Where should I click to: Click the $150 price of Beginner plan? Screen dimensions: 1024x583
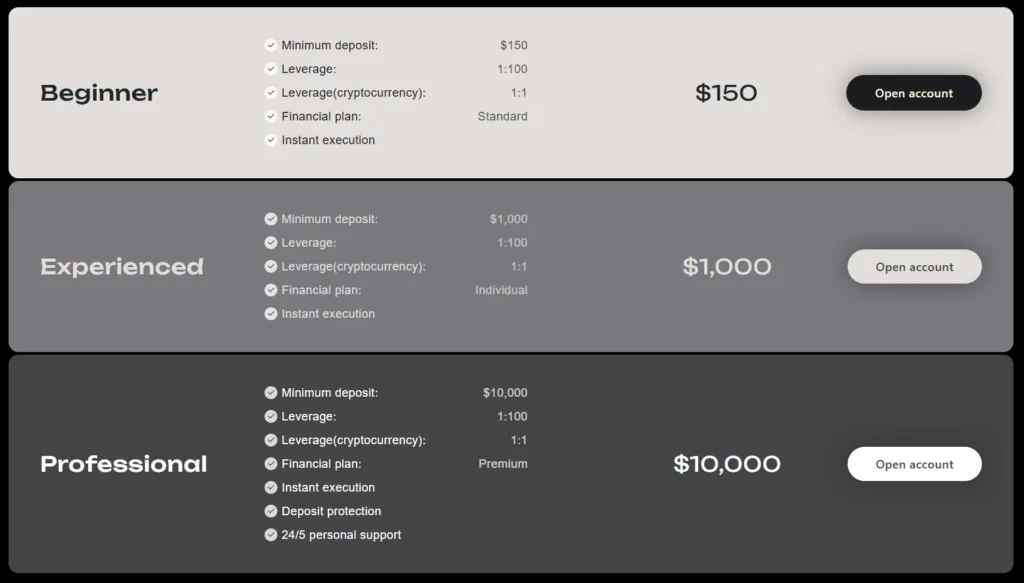[726, 93]
